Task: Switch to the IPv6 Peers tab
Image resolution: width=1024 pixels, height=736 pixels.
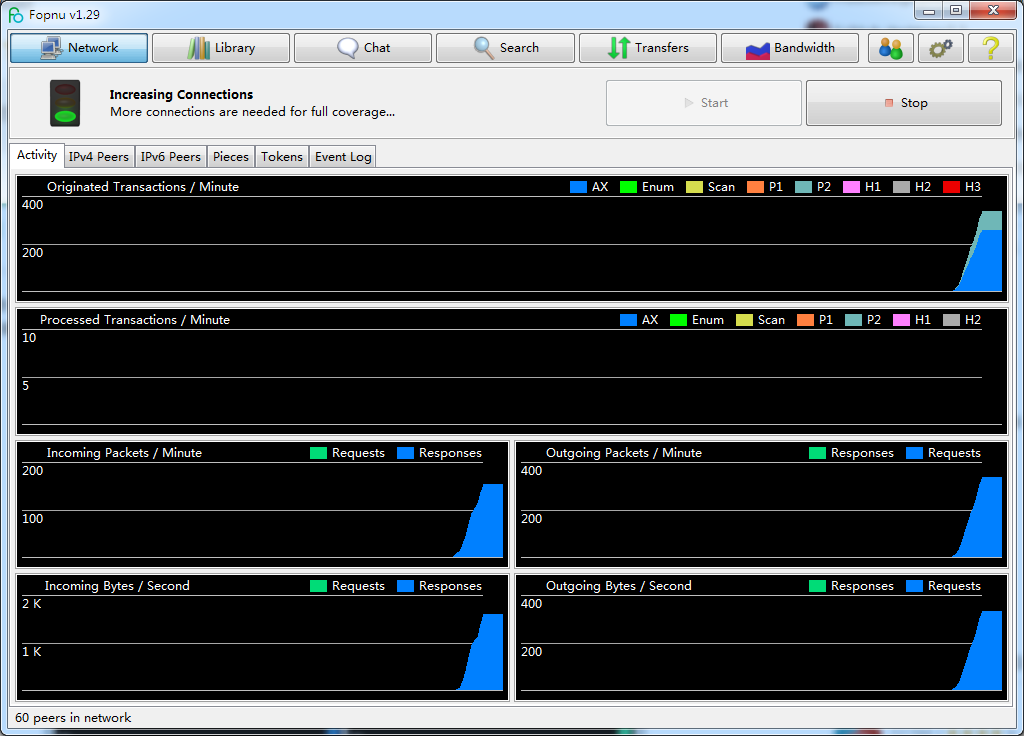Action: (171, 157)
